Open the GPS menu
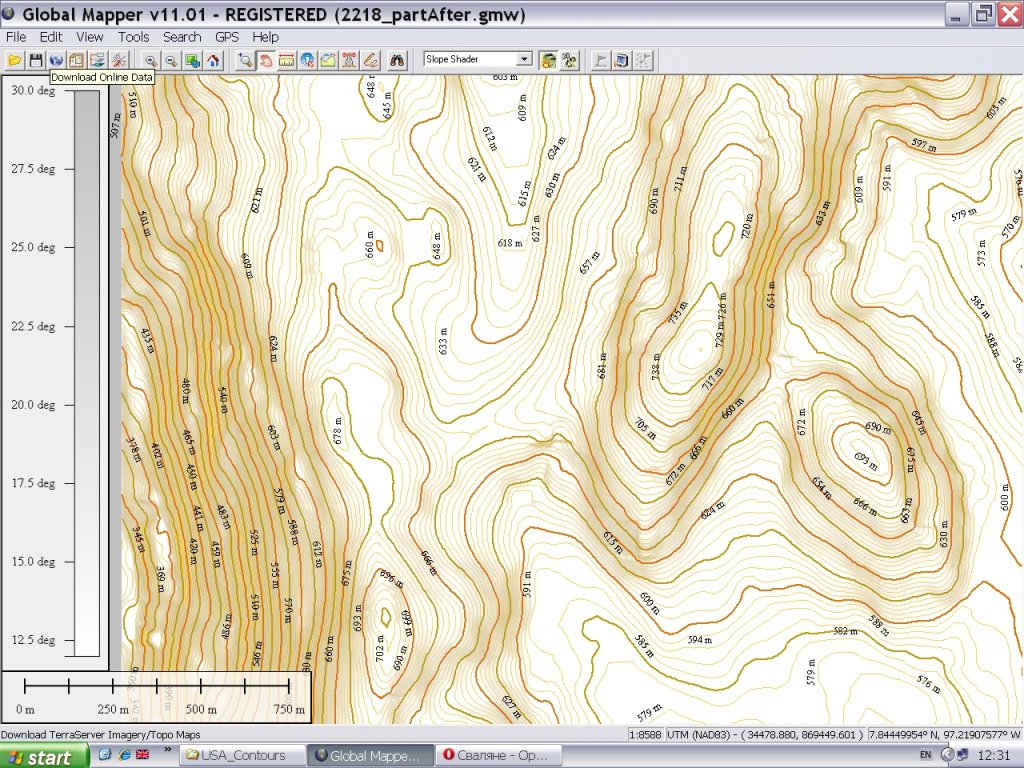This screenshot has height=768, width=1024. (227, 37)
